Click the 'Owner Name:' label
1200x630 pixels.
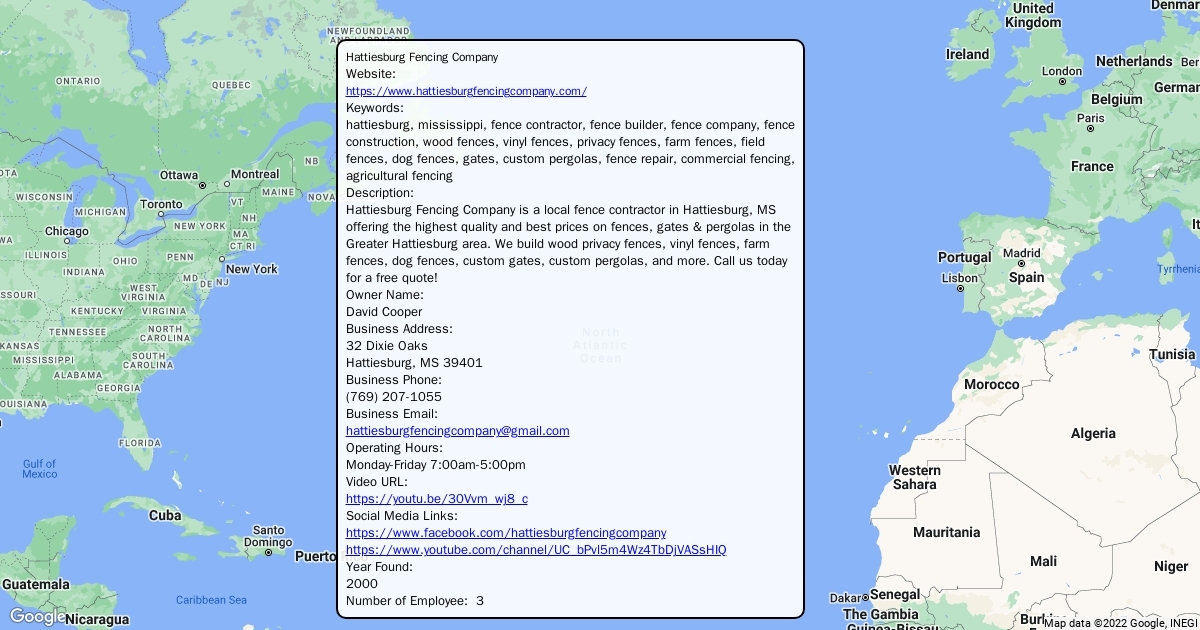(385, 295)
